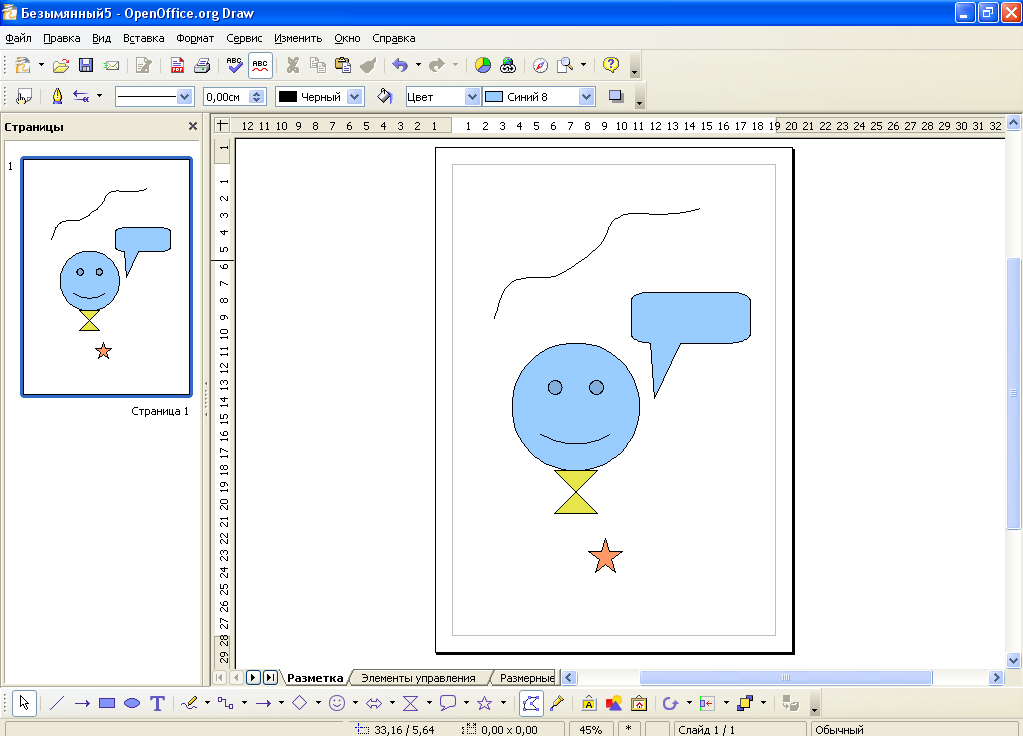Select the Страница 1 thumbnail

[106, 277]
